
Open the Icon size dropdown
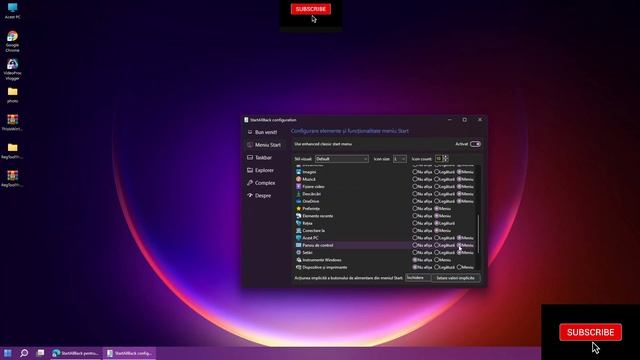[x=400, y=159]
